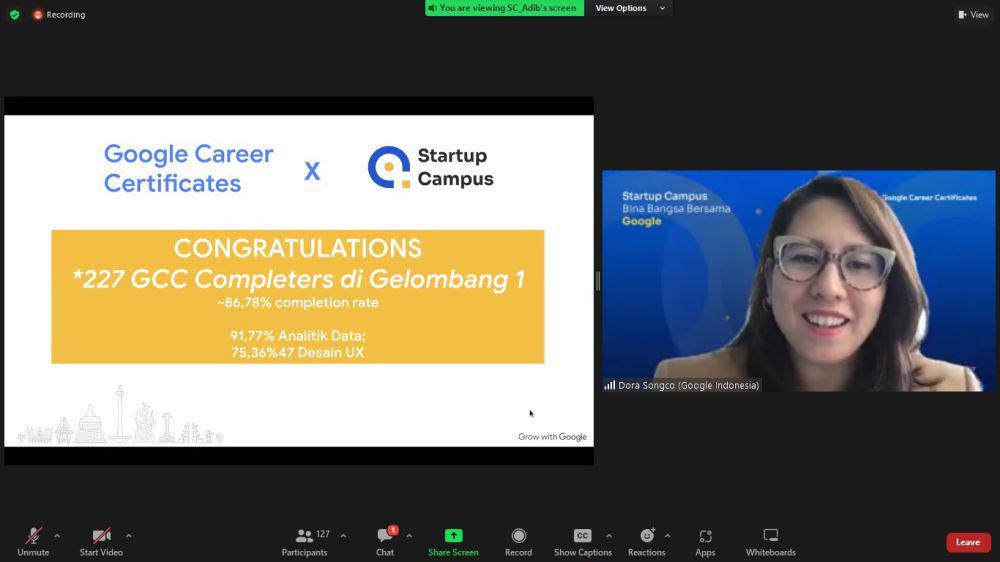This screenshot has width=1000, height=562.
Task: Open Zoom Apps
Action: (705, 542)
